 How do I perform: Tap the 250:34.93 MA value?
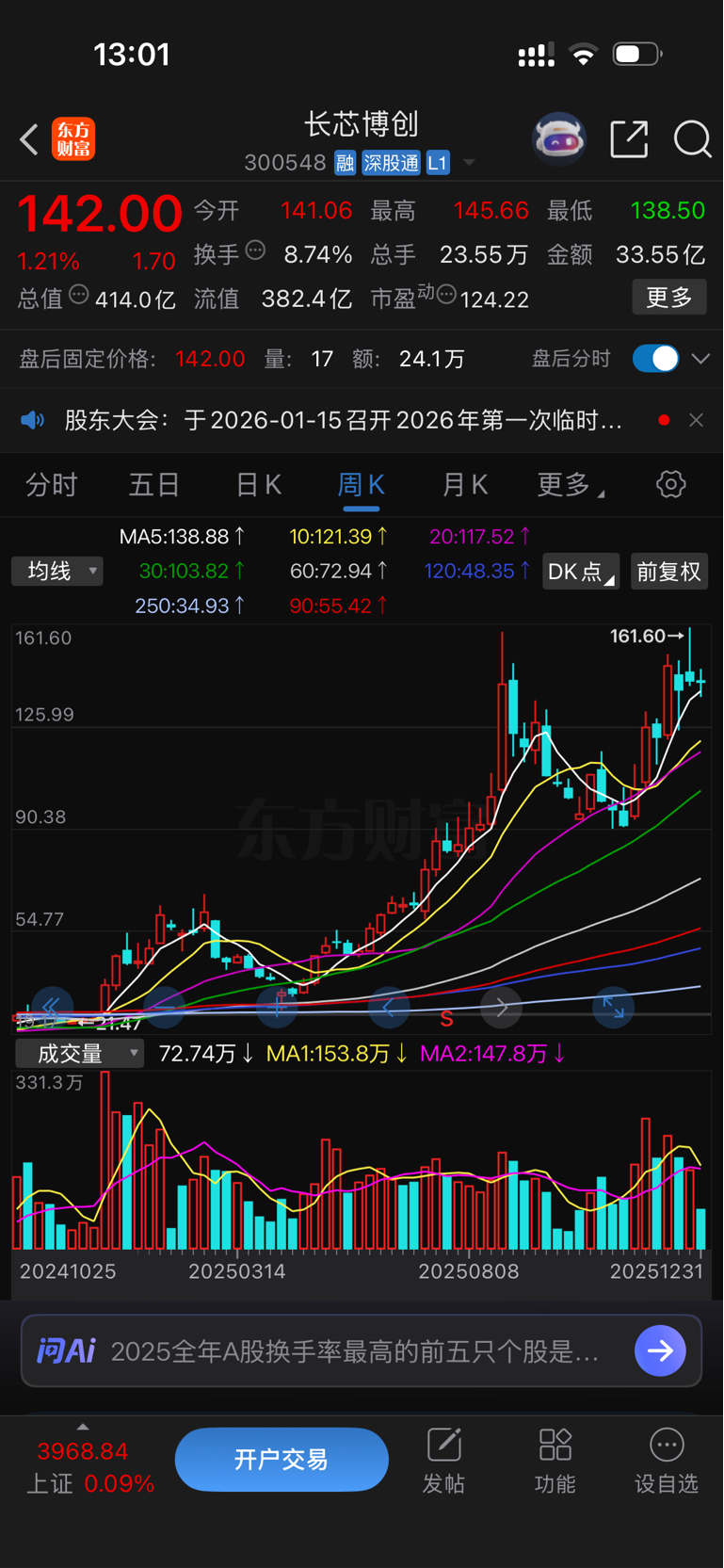189,606
